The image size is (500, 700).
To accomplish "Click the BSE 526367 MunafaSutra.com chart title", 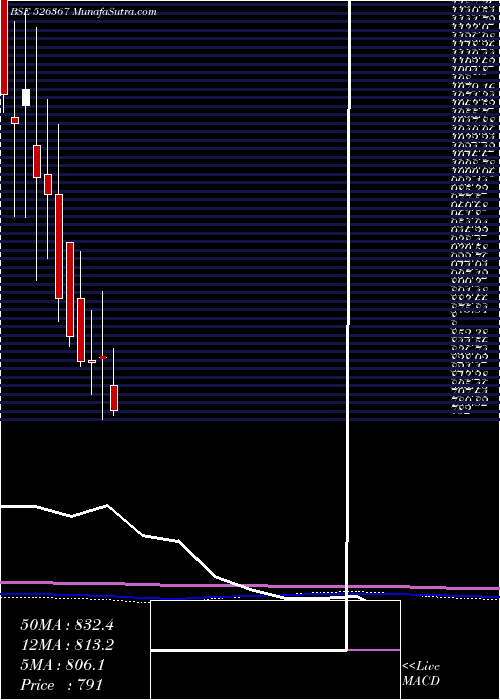I will [83, 12].
